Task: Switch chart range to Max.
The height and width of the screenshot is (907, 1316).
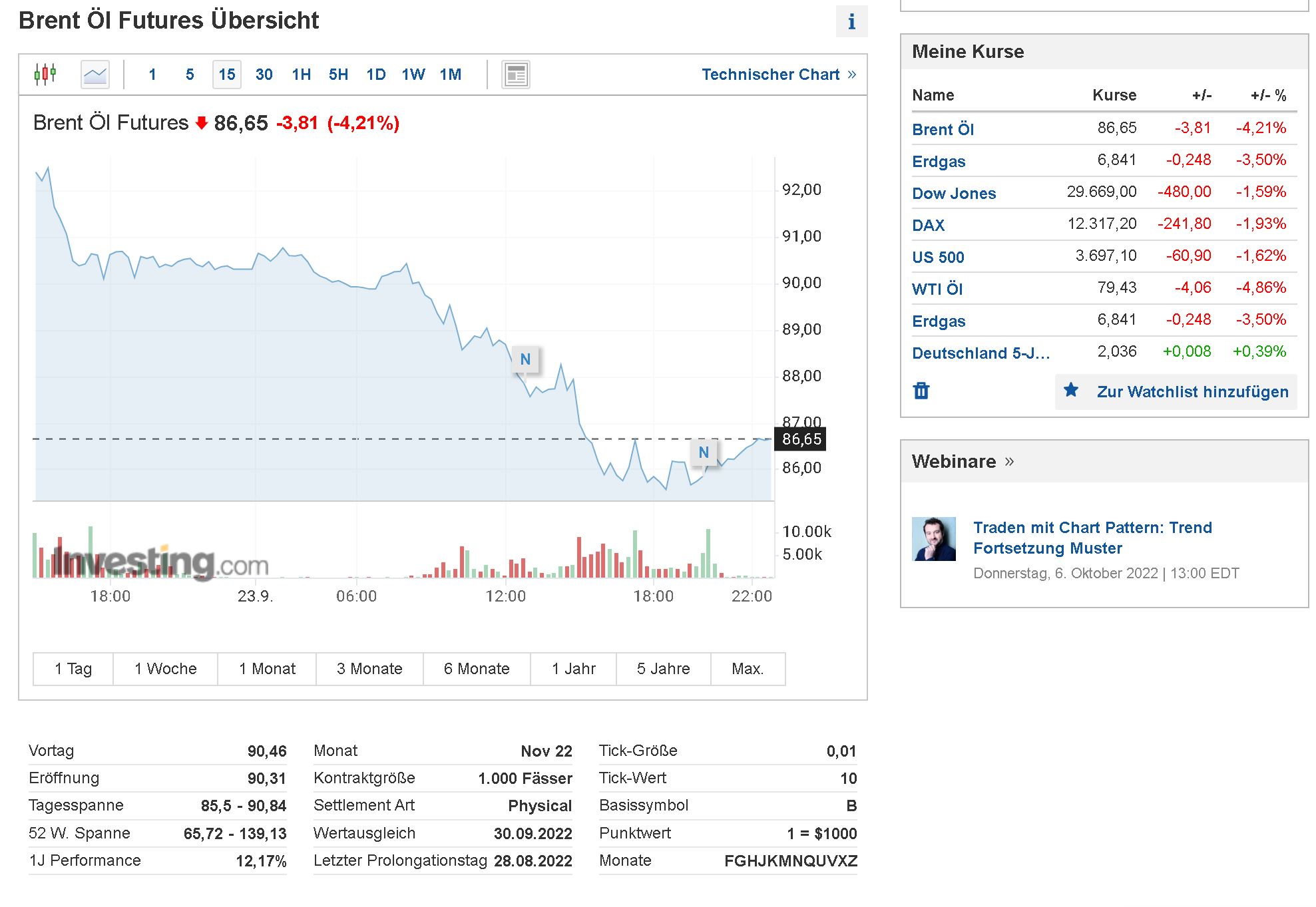Action: point(748,669)
